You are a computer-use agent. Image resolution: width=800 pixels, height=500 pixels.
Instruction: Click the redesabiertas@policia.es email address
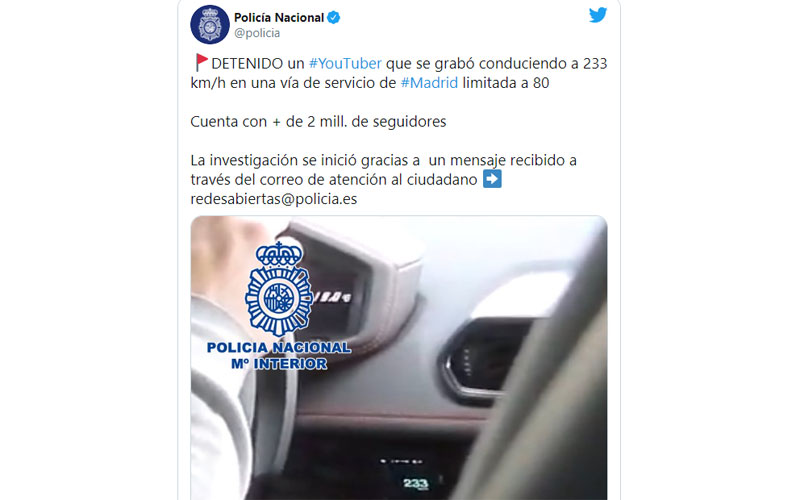274,199
